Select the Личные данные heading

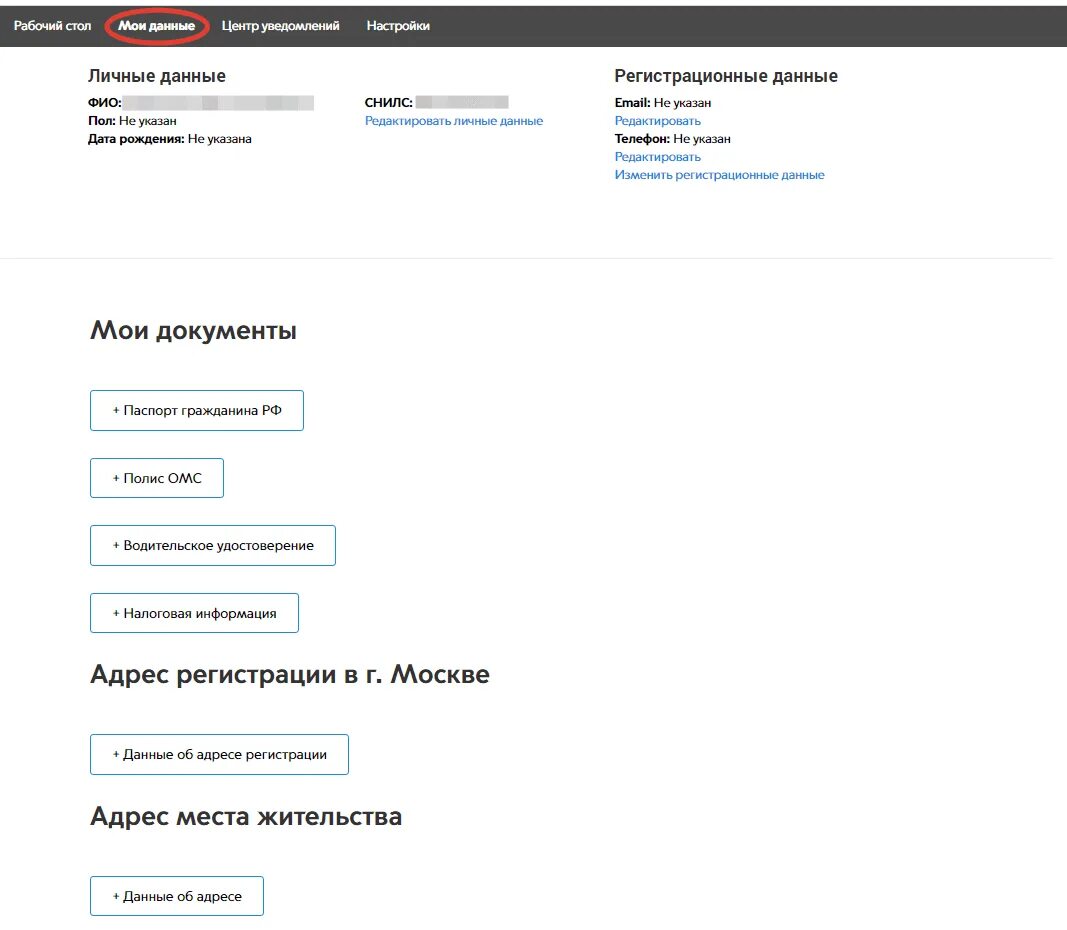[157, 76]
